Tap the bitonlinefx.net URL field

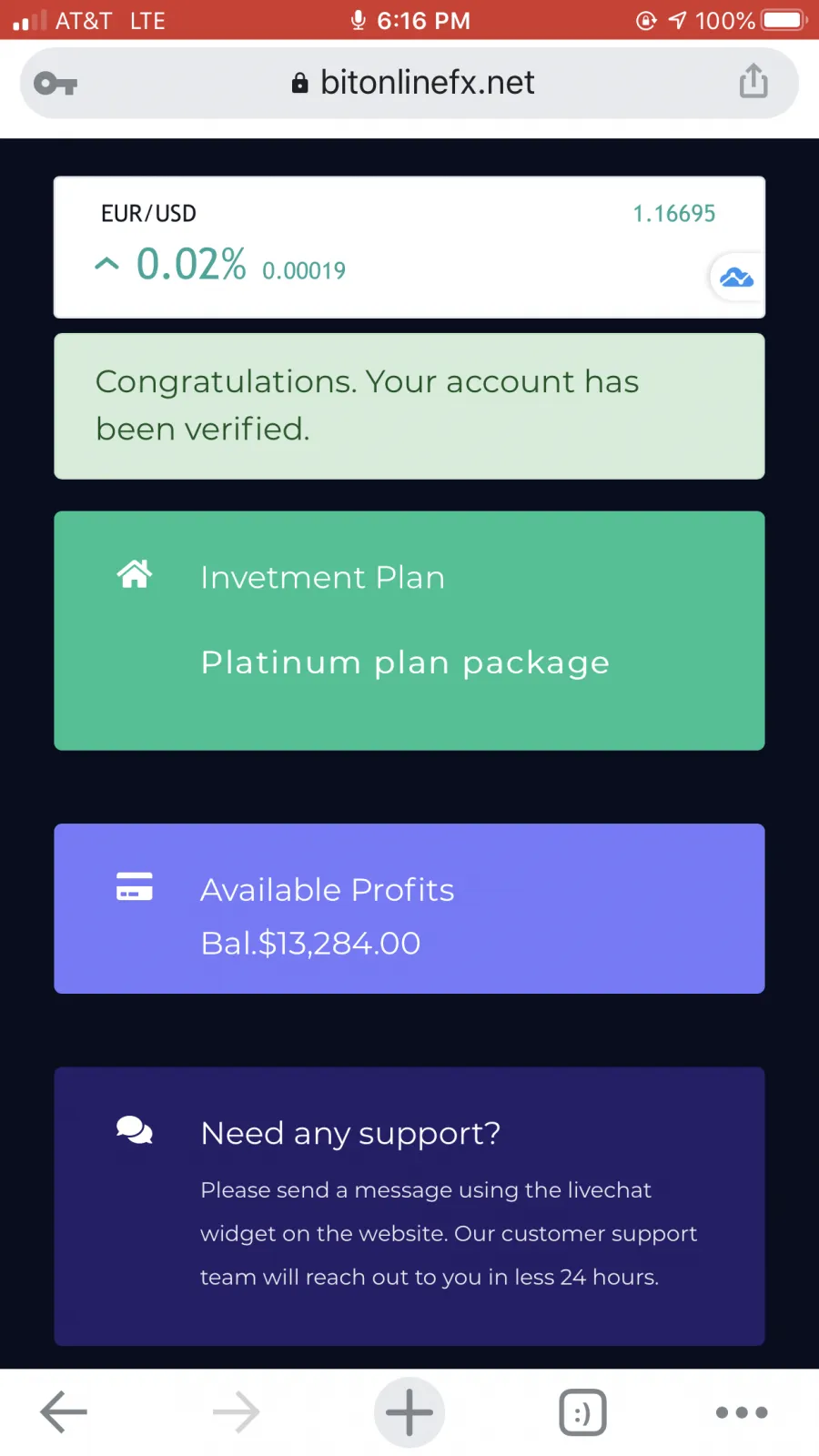[409, 83]
